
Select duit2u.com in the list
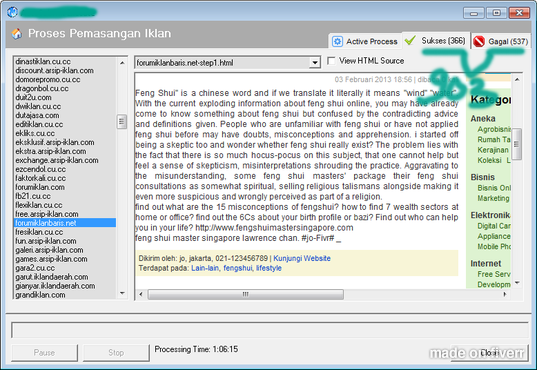point(65,97)
